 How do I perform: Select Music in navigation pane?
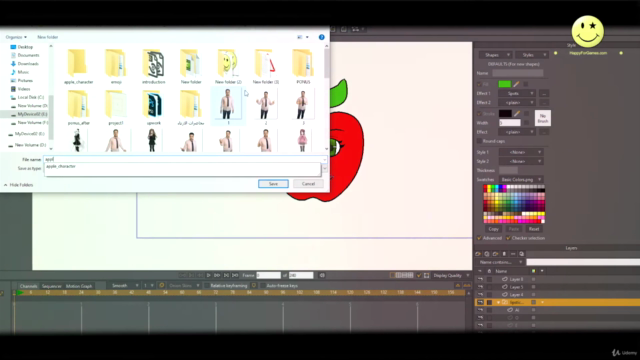click(x=23, y=72)
